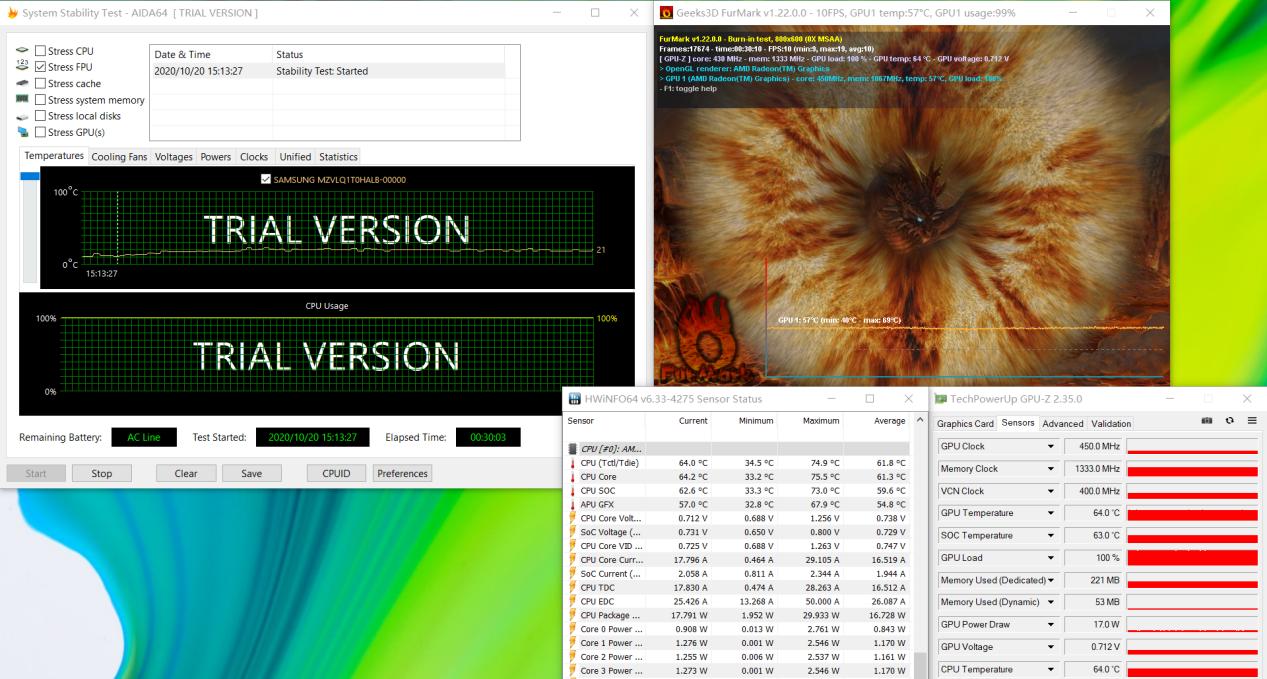Click the GPU monitor icon beside Stress GPU(s)
The width and height of the screenshot is (1267, 679).
pos(22,132)
